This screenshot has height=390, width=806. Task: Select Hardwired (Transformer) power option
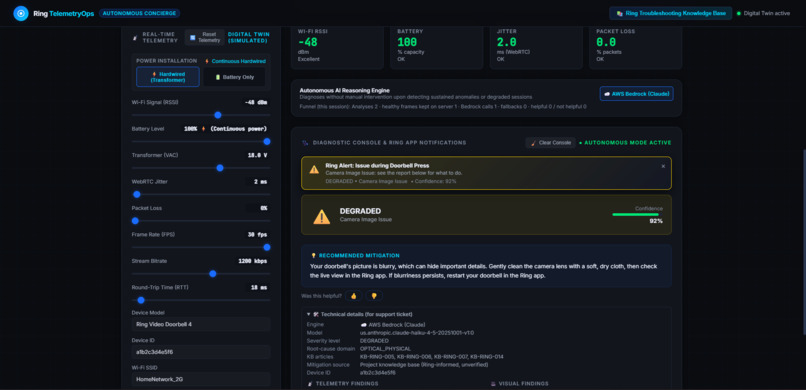click(168, 77)
